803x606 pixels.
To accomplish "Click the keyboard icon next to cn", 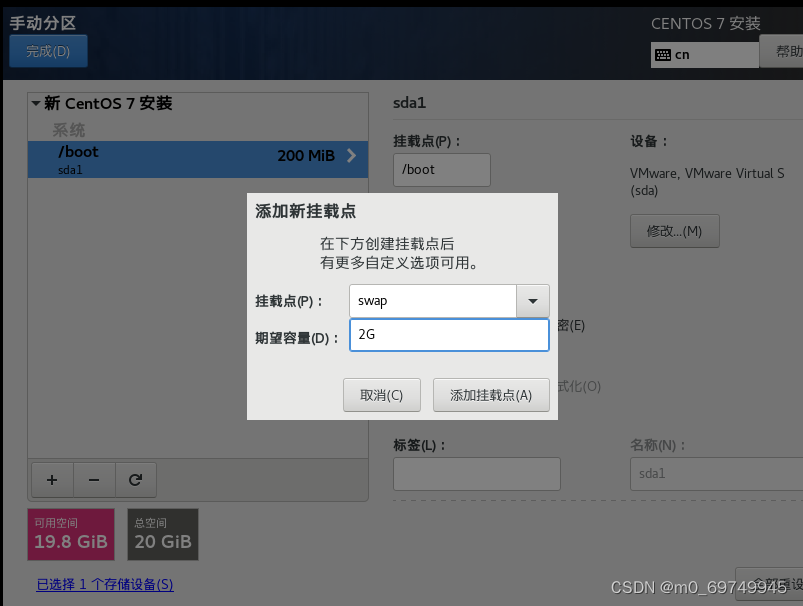I will 663,54.
